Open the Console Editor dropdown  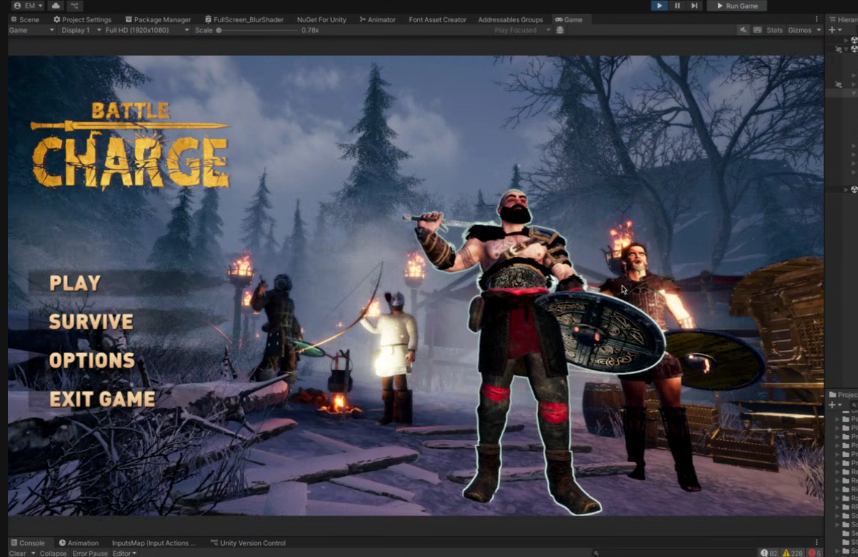(x=124, y=553)
